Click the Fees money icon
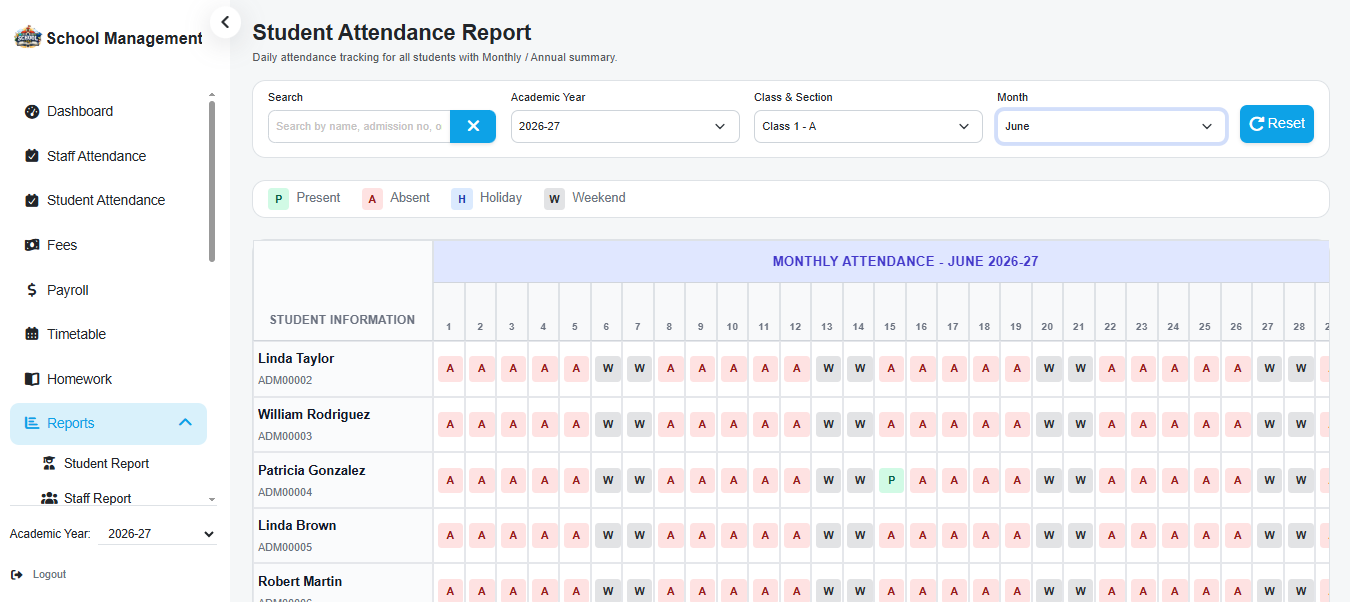1350x602 pixels. pos(32,245)
